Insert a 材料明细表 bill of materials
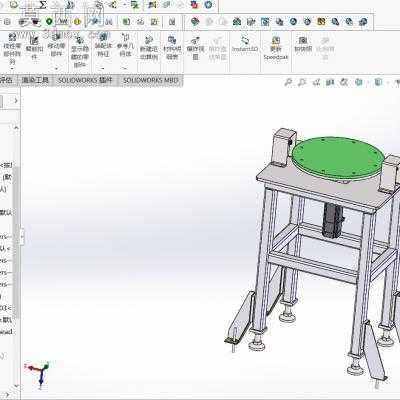Viewport: 400px width, 400px height. [172, 48]
